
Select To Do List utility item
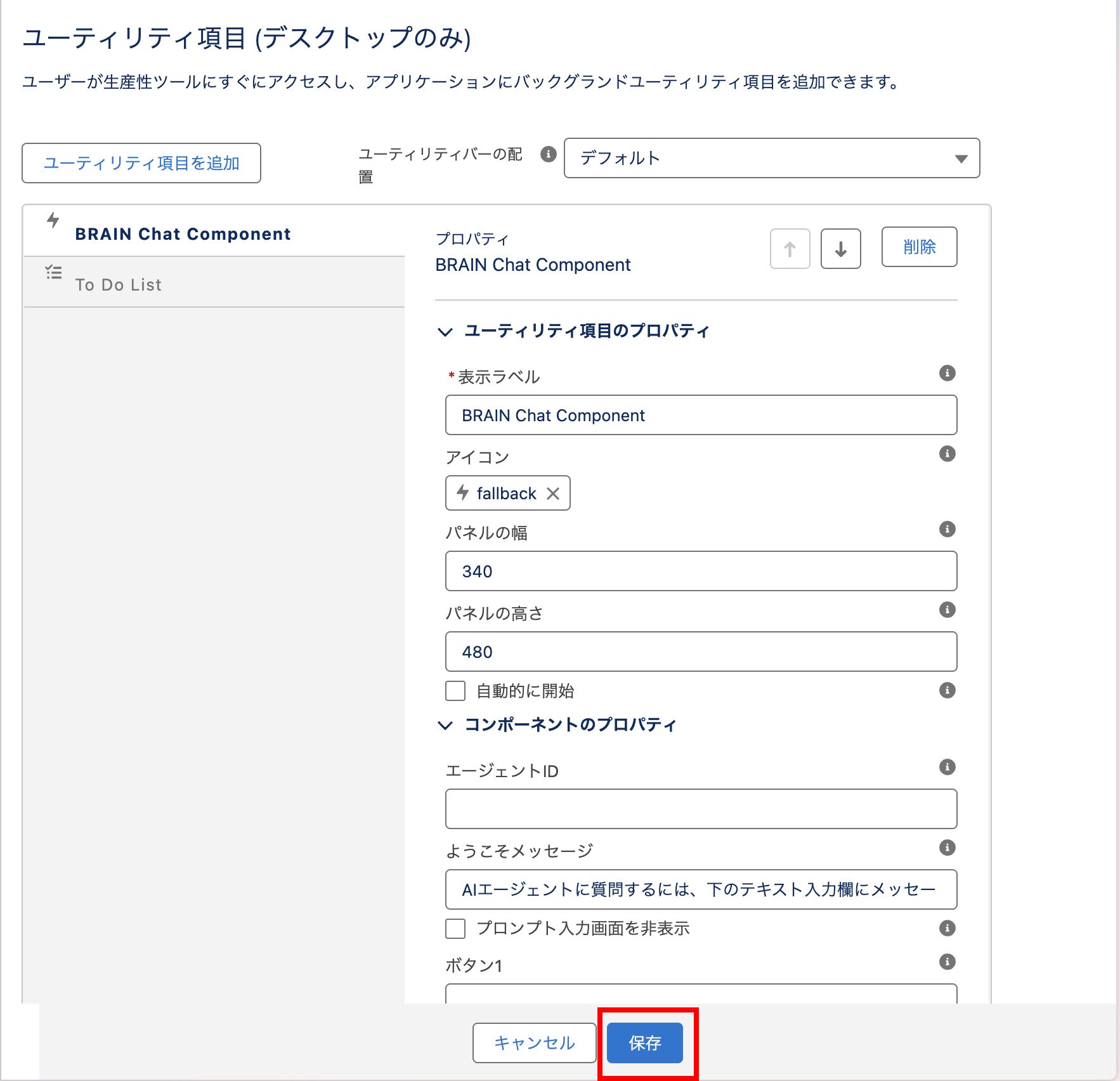[x=119, y=285]
